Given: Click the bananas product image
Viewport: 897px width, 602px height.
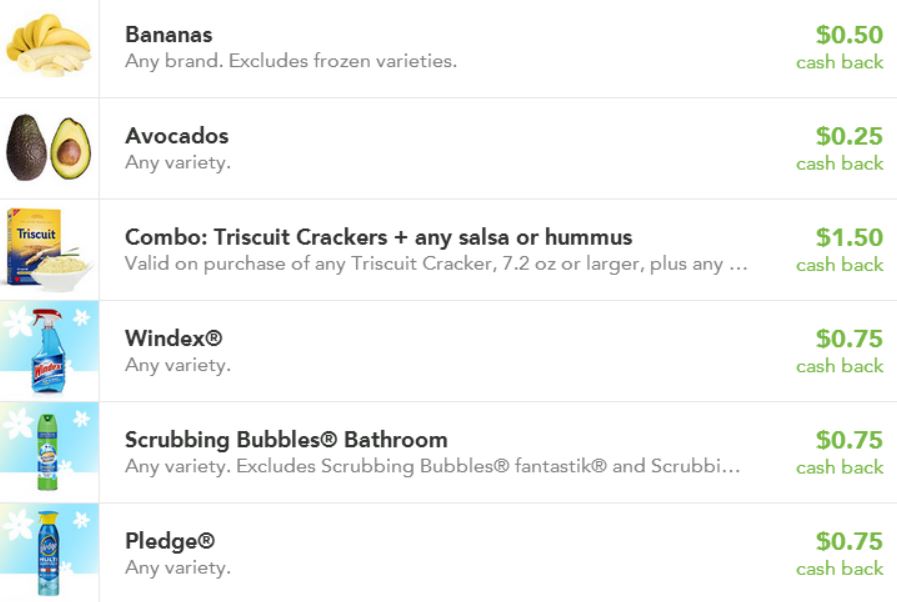Looking at the screenshot, I should click(x=48, y=47).
